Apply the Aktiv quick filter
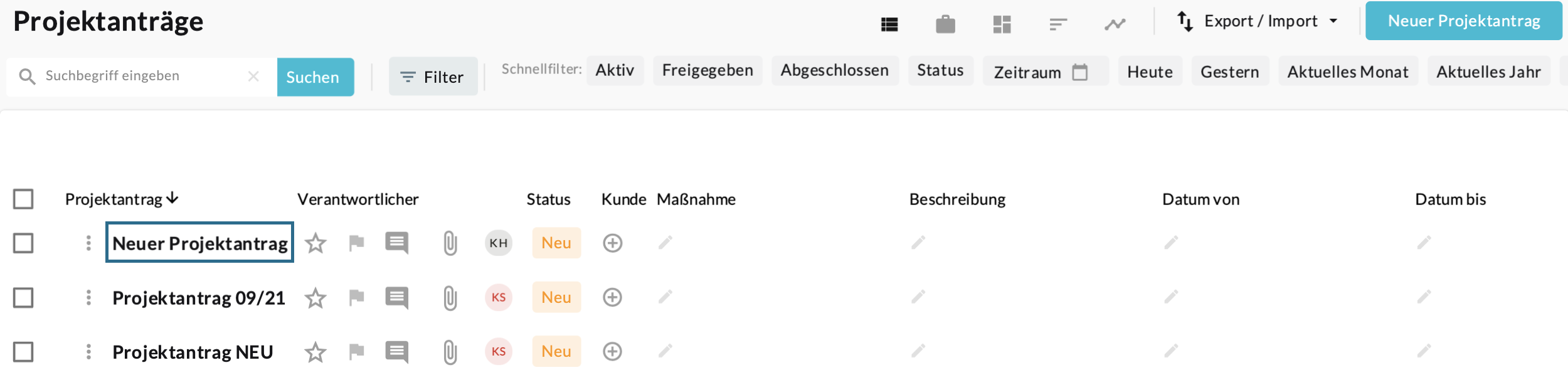Image resolution: width=1568 pixels, height=380 pixels. pos(615,70)
